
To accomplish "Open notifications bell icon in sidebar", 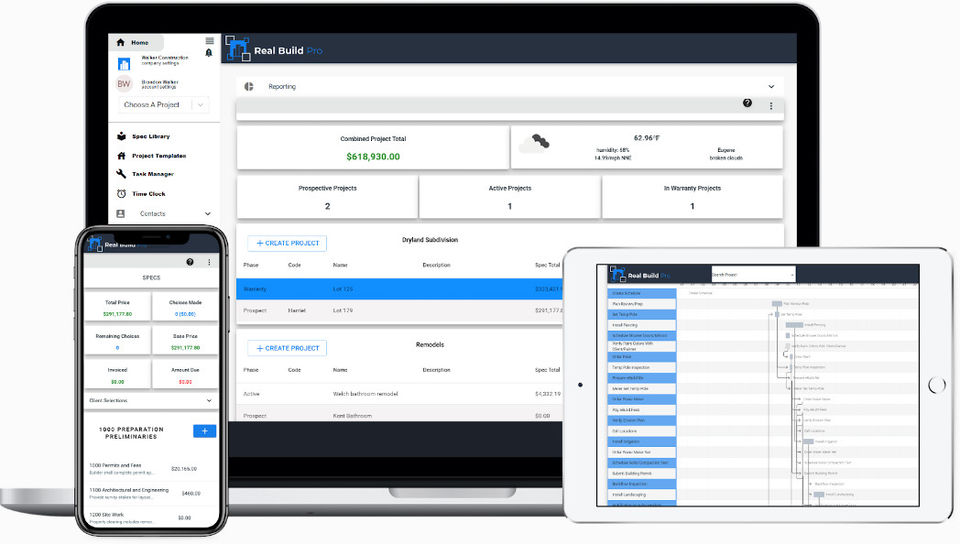I will pyautogui.click(x=209, y=53).
